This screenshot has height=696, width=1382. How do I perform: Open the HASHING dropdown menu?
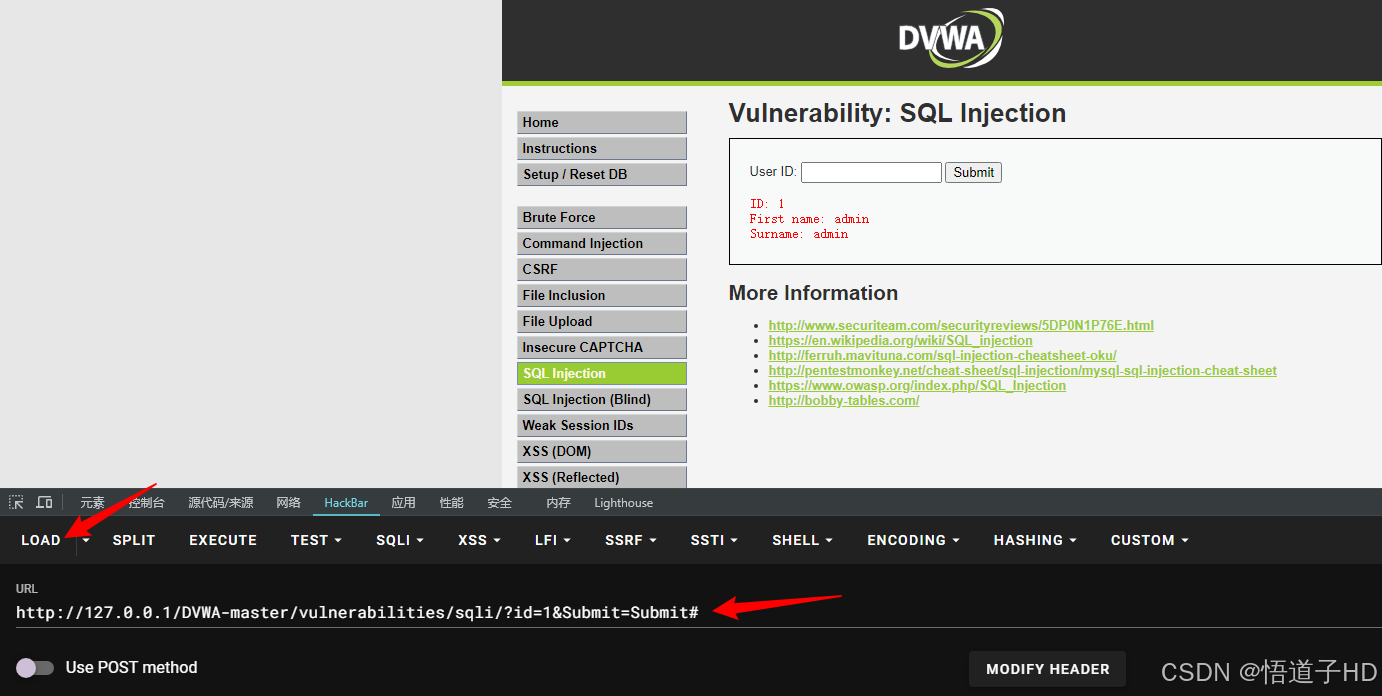(1035, 540)
